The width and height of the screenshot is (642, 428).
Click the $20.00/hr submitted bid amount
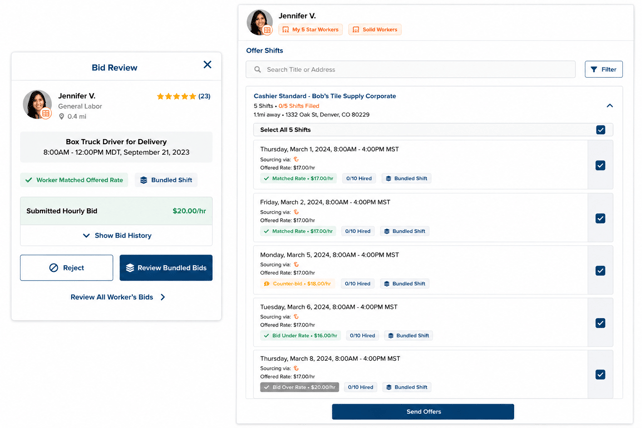point(189,211)
